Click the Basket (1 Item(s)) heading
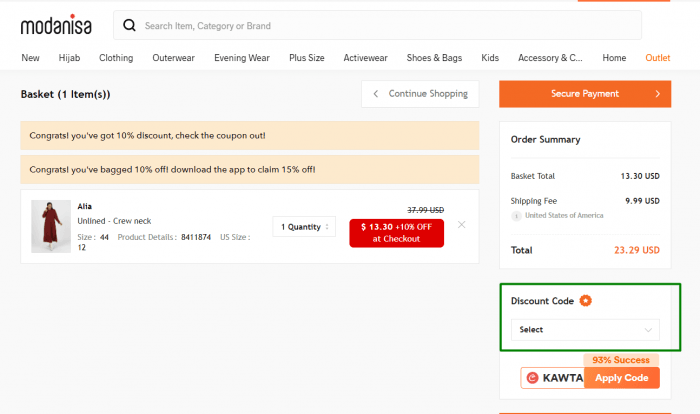The image size is (700, 414). tap(65, 94)
